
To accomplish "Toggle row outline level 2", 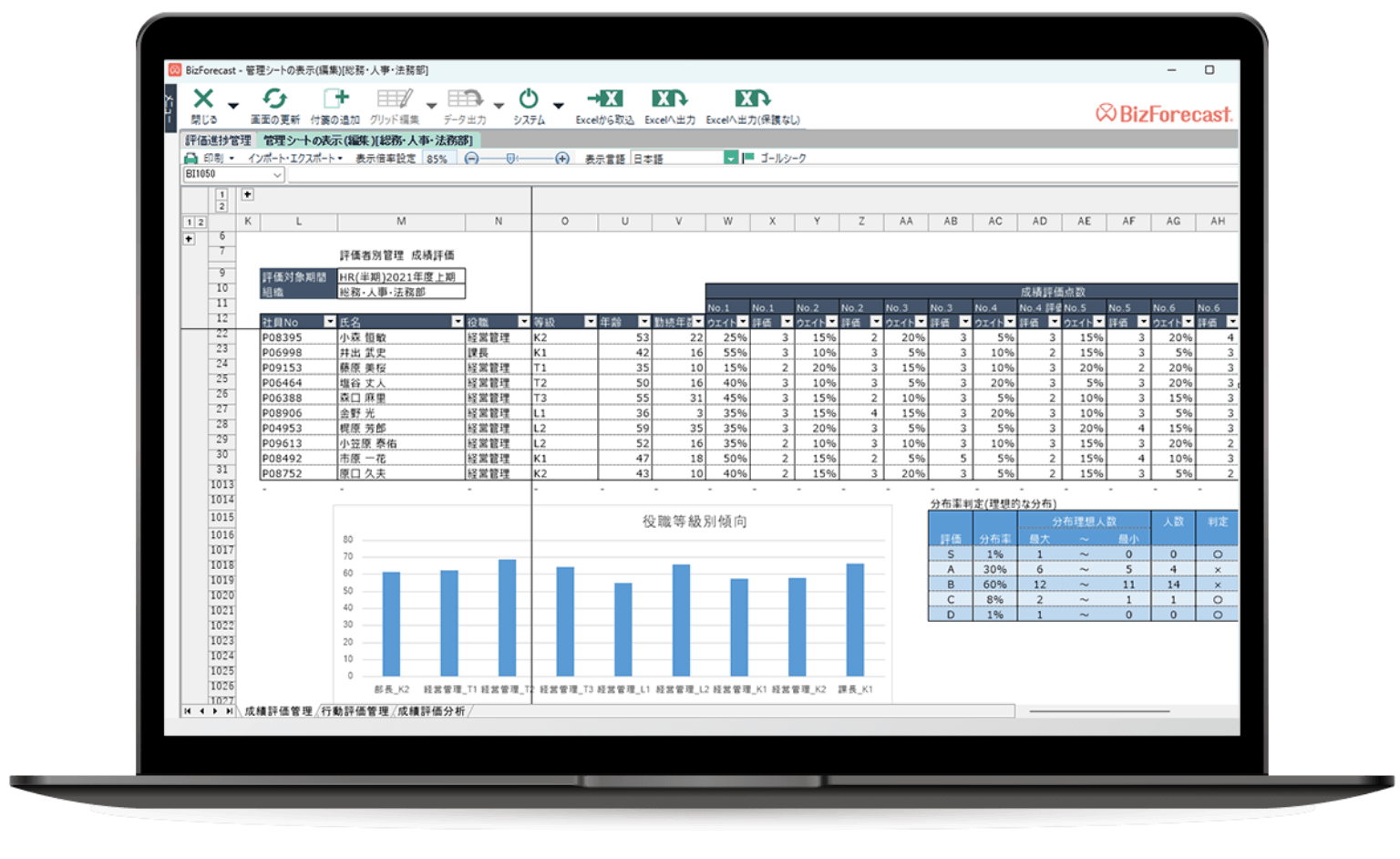I will [201, 222].
